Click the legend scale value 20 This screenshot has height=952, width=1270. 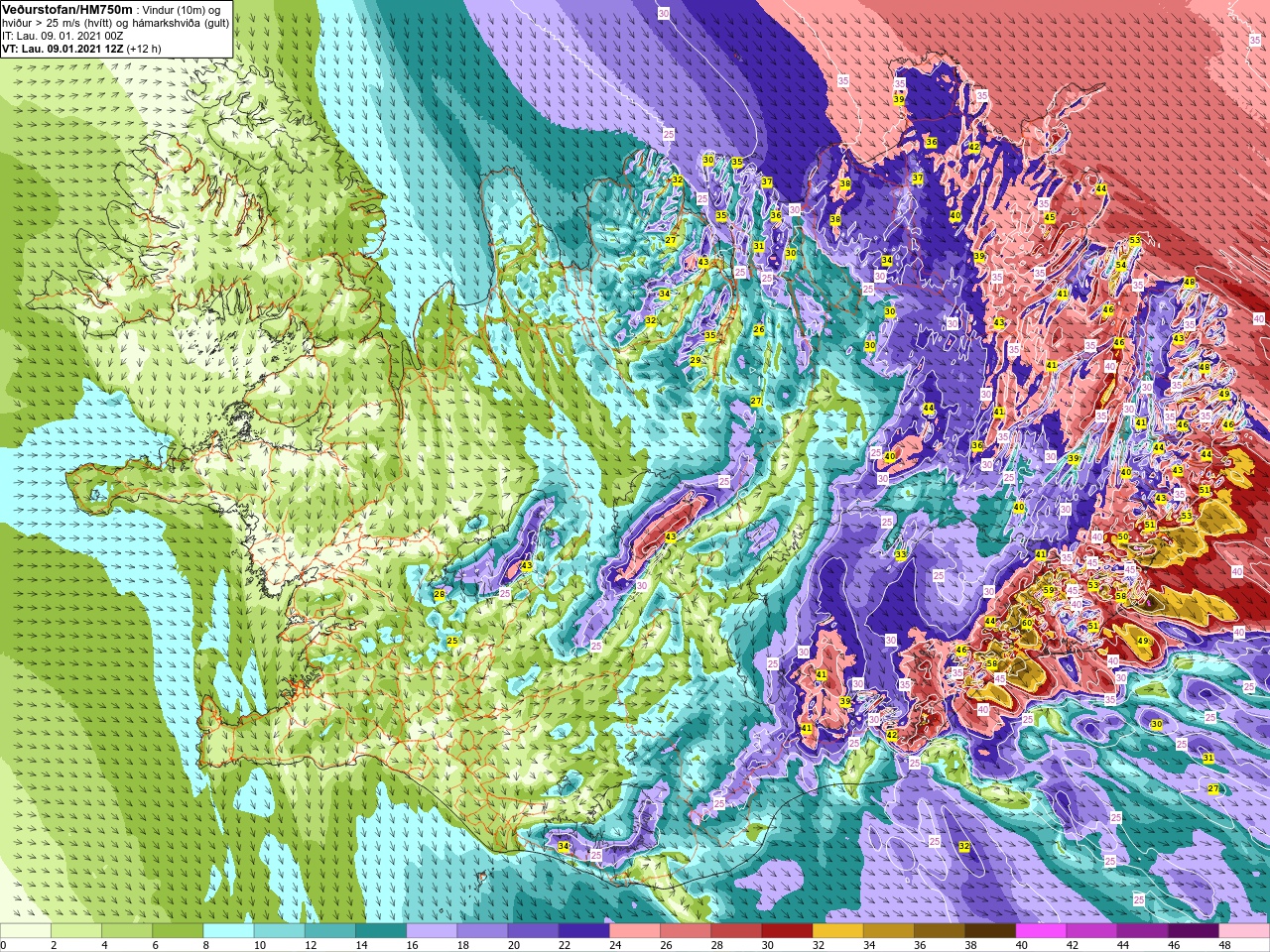(514, 945)
